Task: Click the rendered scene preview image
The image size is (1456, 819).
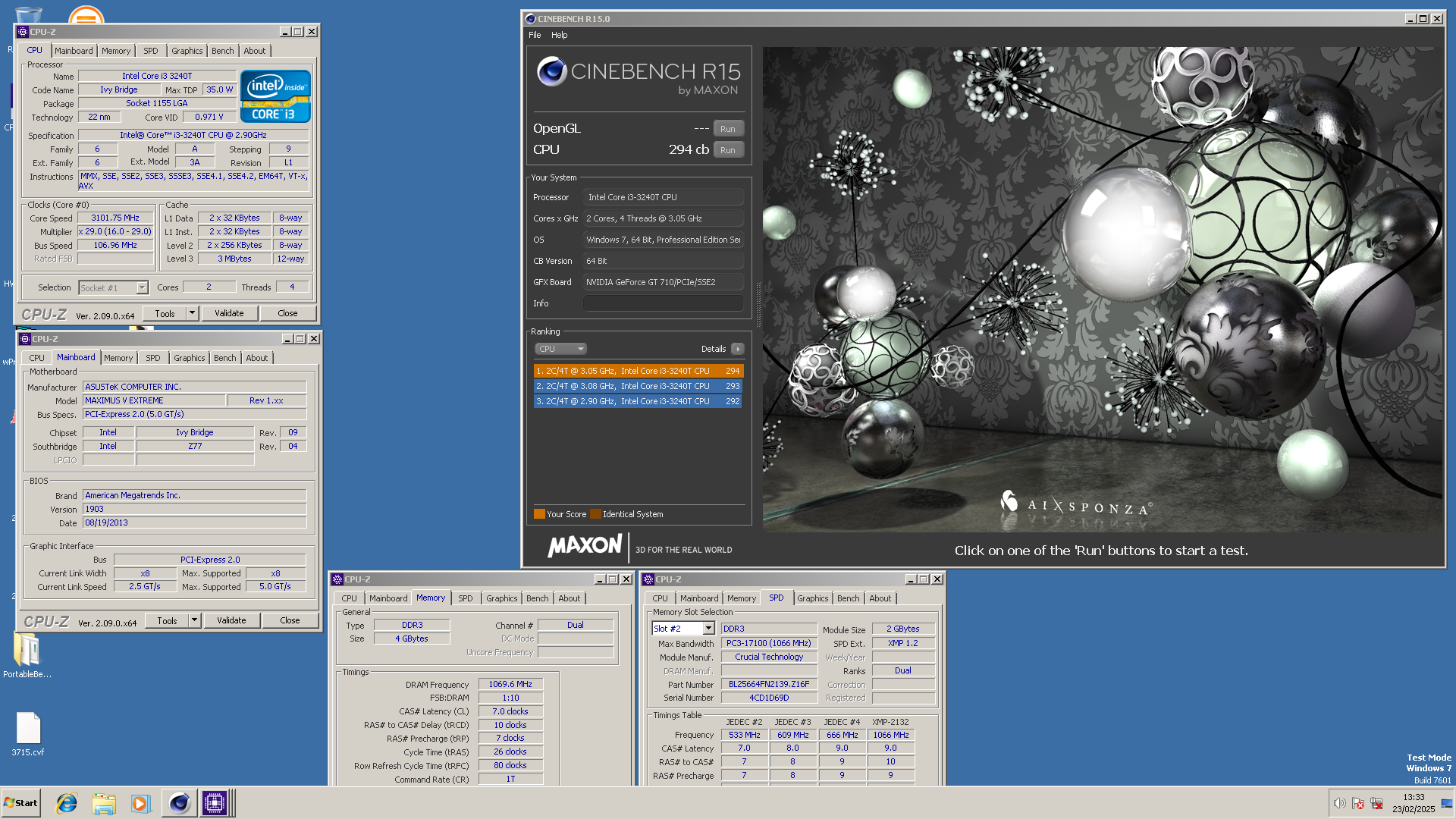Action: pyautogui.click(x=1103, y=290)
